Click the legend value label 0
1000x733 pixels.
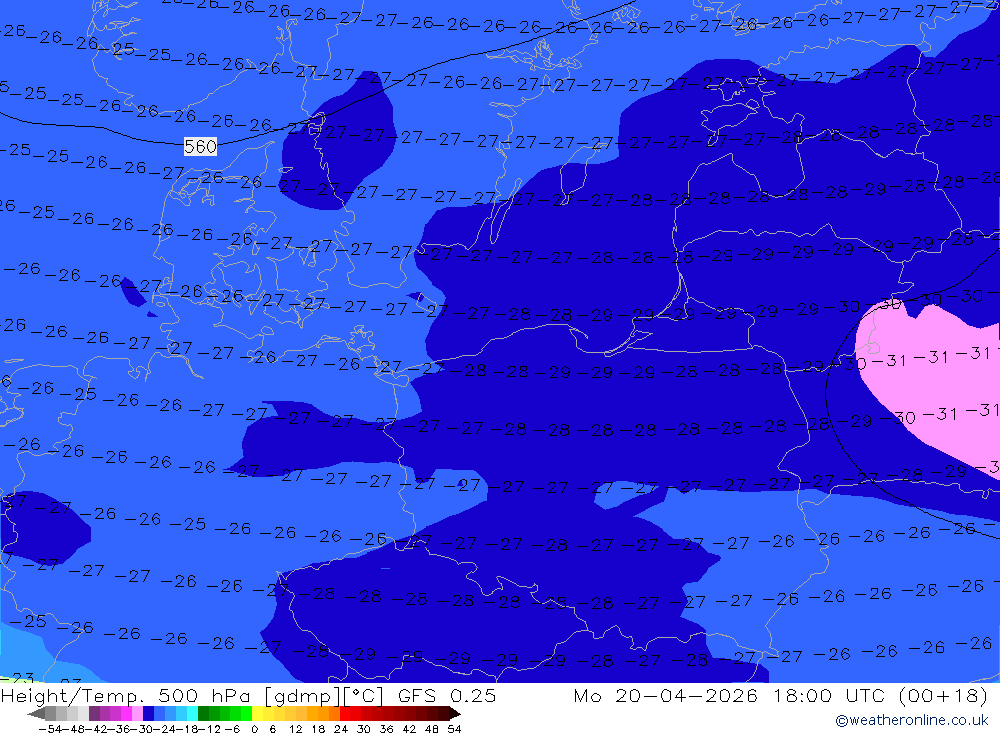(x=254, y=729)
